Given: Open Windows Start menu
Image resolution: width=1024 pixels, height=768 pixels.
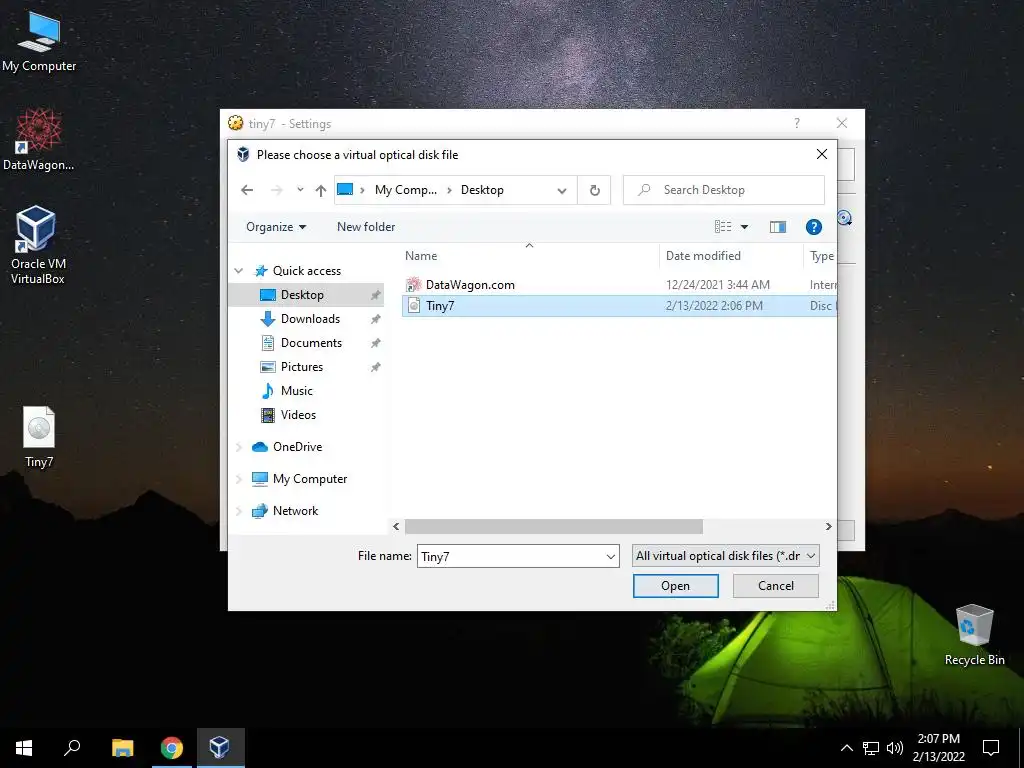Looking at the screenshot, I should (x=24, y=748).
